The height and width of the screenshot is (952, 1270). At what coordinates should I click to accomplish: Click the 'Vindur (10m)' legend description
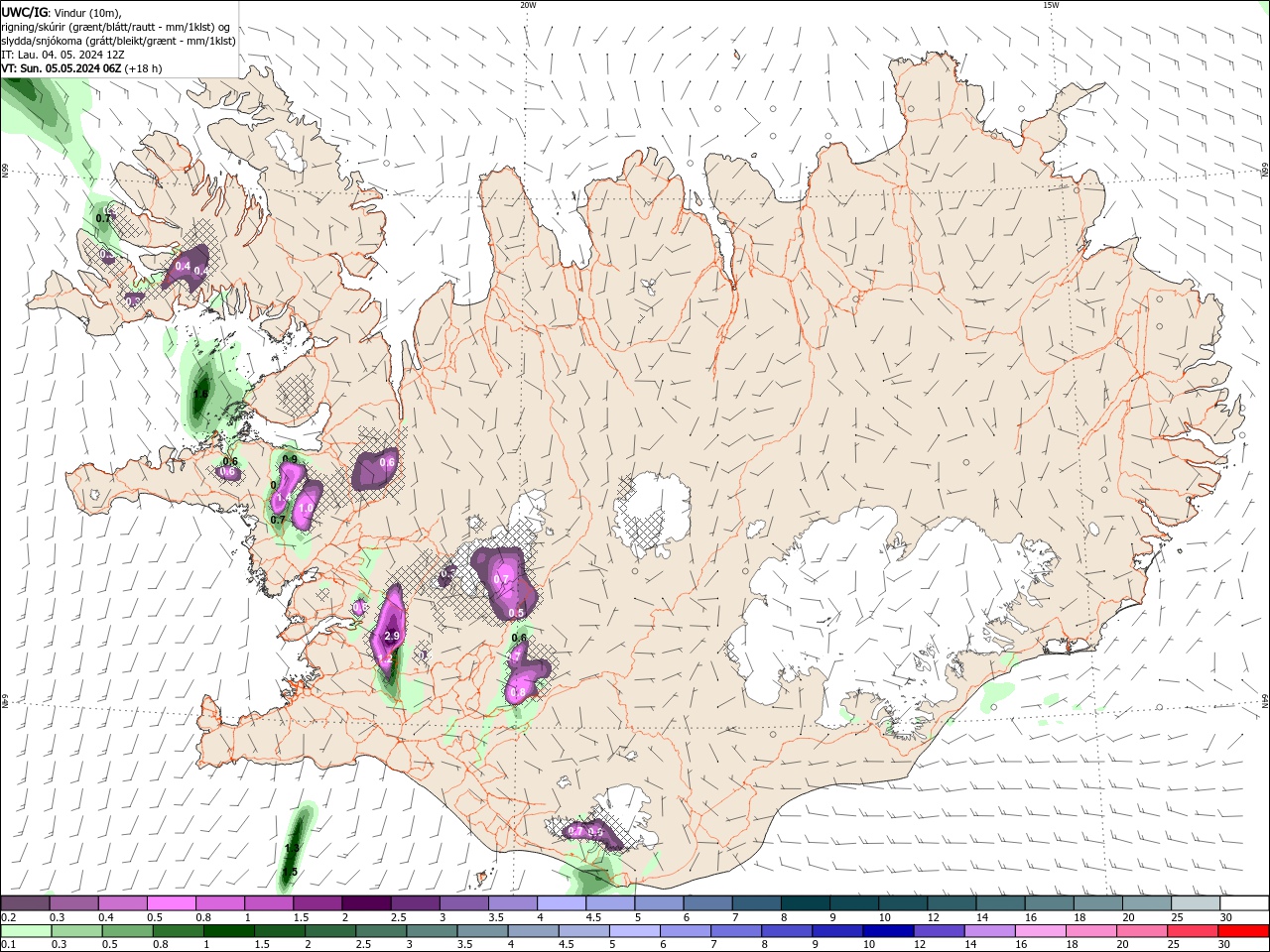click(87, 12)
